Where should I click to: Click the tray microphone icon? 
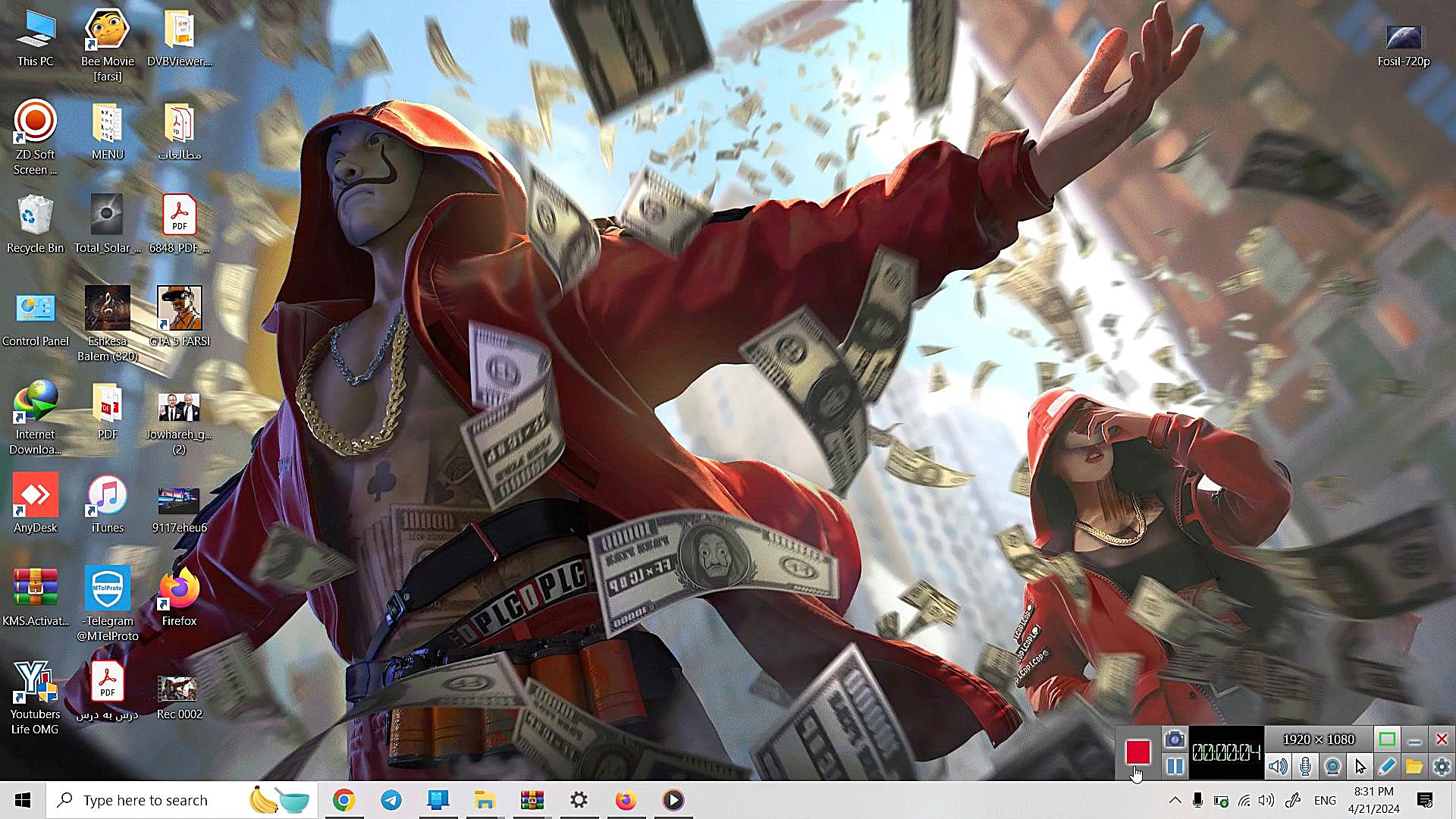pyautogui.click(x=1197, y=800)
